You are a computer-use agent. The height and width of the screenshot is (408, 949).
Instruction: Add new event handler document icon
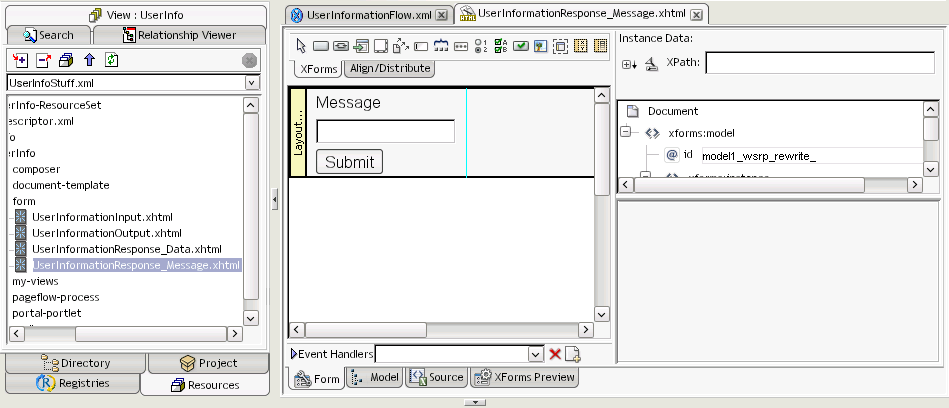[573, 354]
